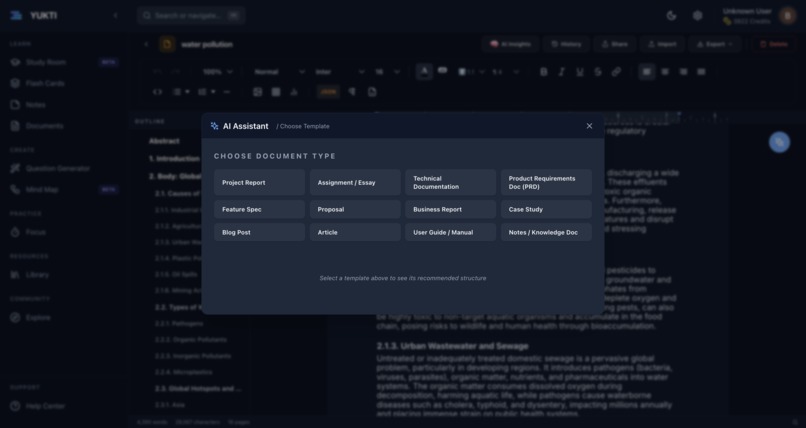Click the YUKTI logo icon
This screenshot has height=428, width=806.
pos(16,15)
